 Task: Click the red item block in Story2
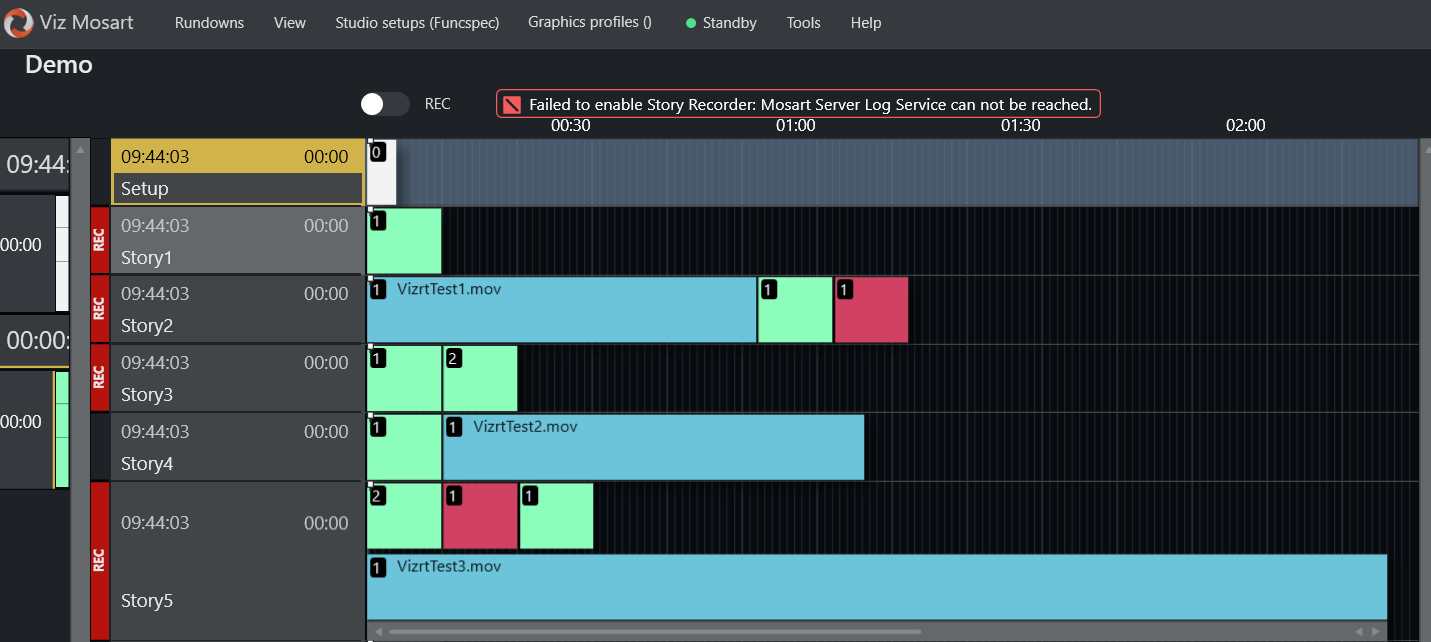point(871,310)
